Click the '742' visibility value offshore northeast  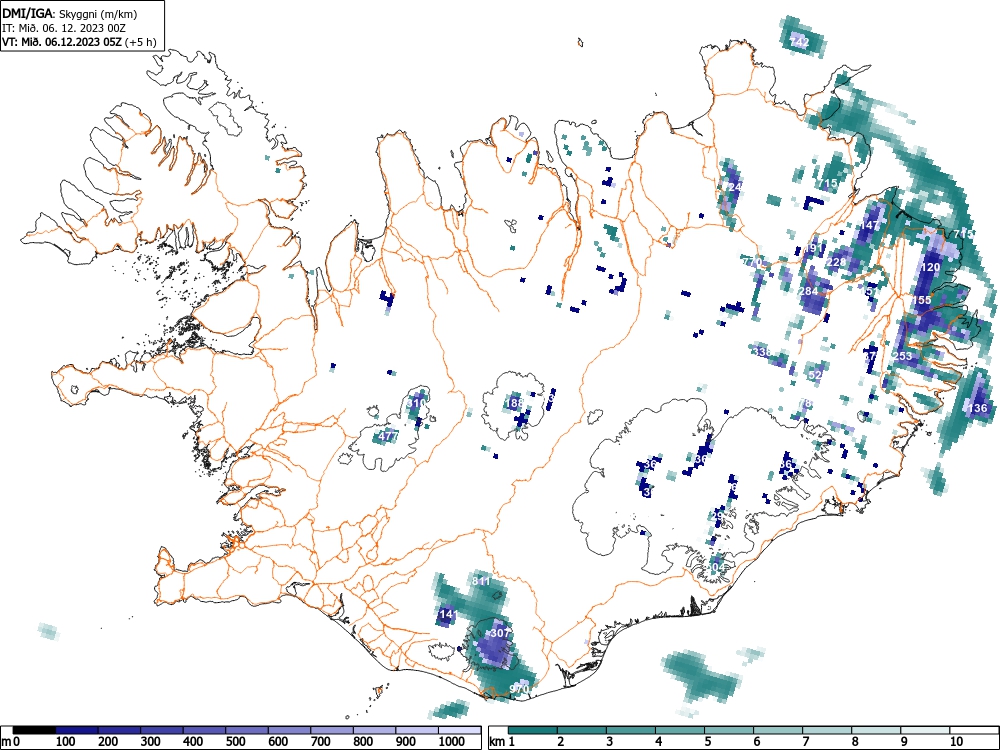click(799, 42)
